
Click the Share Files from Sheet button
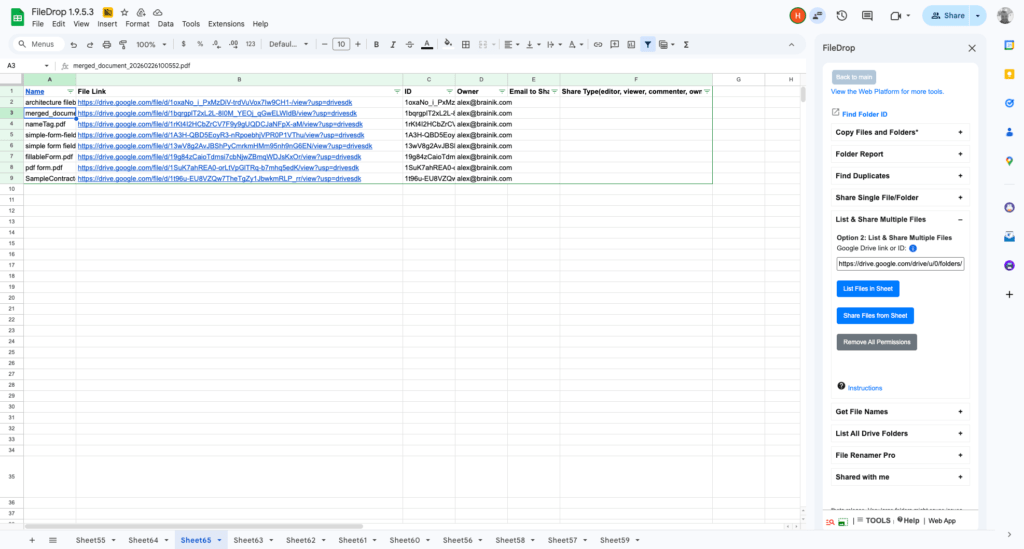[875, 315]
